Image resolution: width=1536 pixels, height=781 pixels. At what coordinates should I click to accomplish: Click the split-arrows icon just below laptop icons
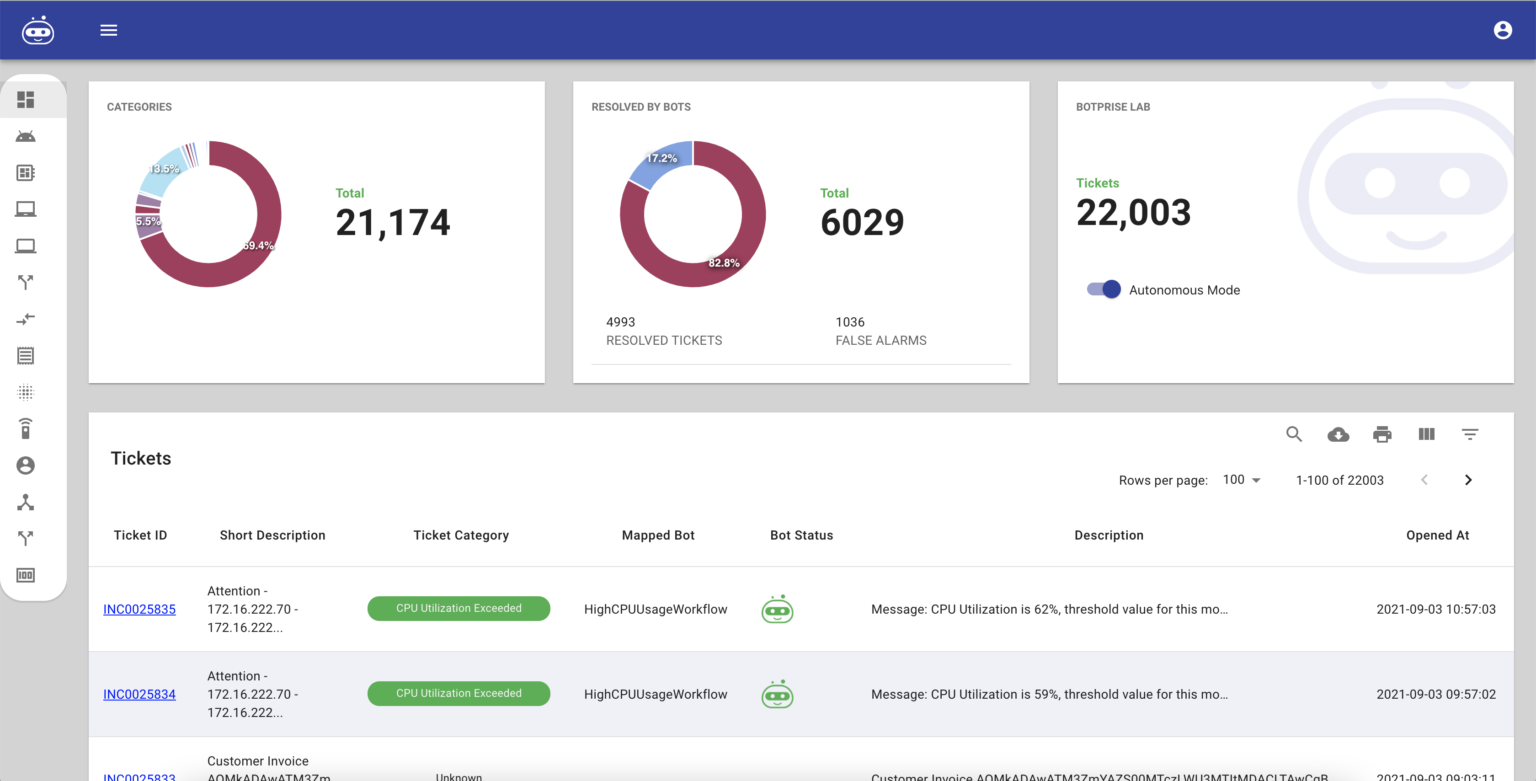[x=26, y=282]
